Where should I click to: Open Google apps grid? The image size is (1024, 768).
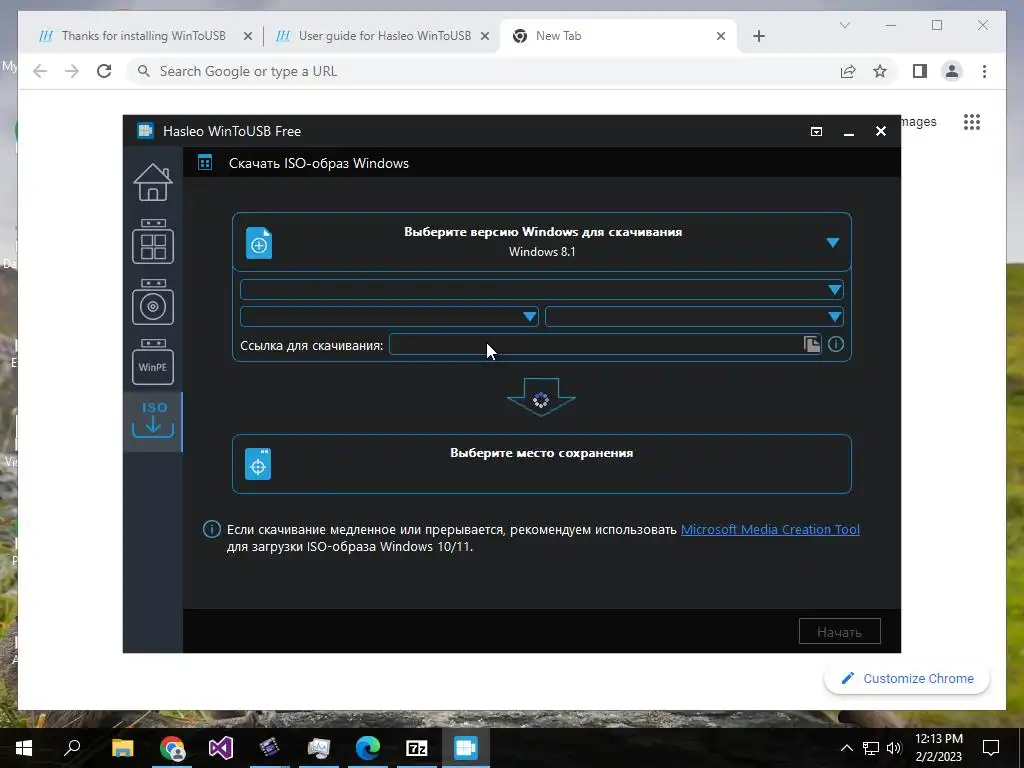click(x=972, y=122)
